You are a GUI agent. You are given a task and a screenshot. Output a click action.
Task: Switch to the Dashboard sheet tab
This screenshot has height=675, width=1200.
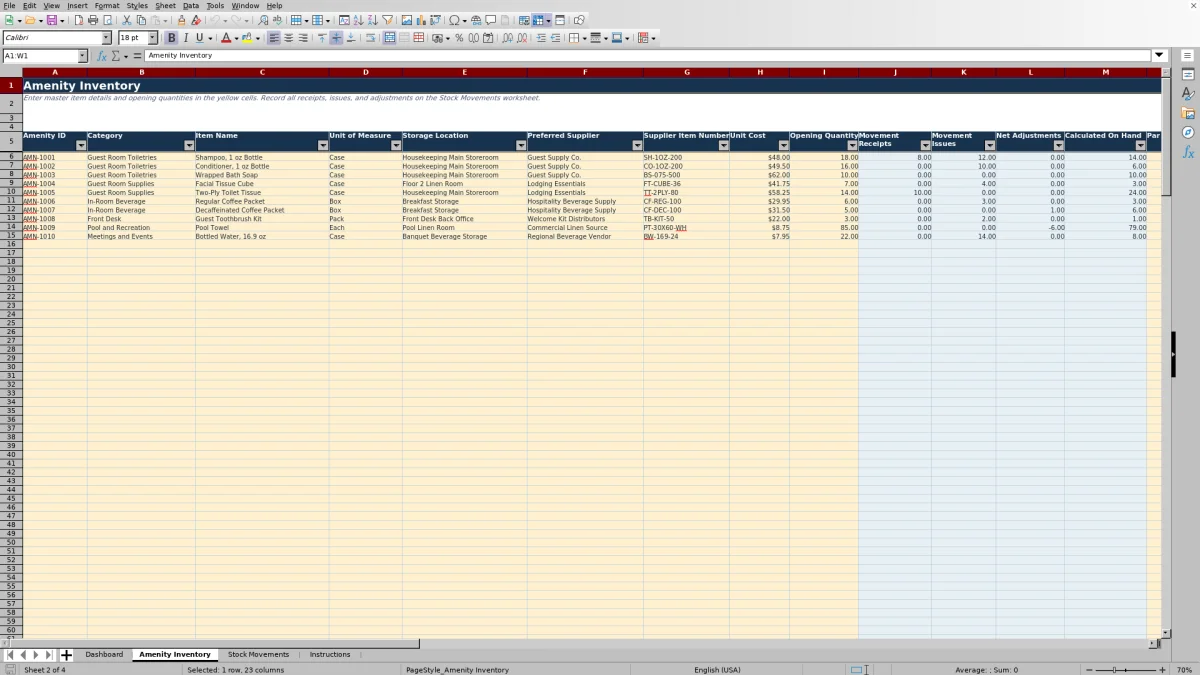104,655
